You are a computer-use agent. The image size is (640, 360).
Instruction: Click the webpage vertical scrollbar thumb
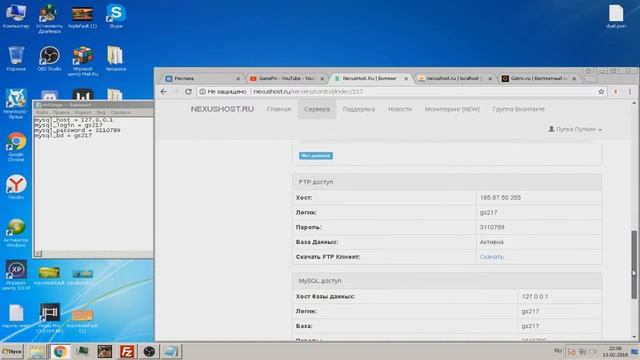click(634, 264)
